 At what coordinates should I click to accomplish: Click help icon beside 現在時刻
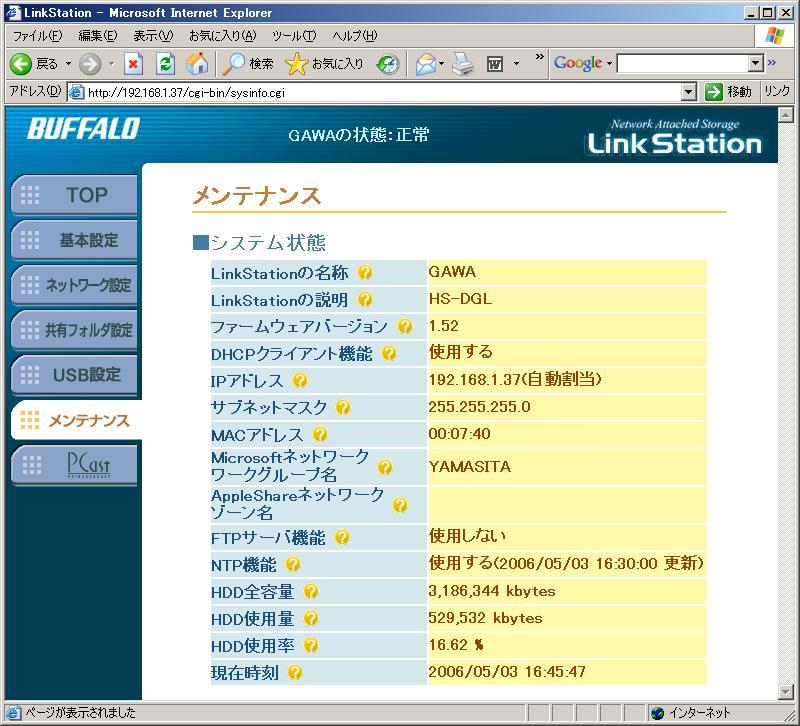[295, 672]
